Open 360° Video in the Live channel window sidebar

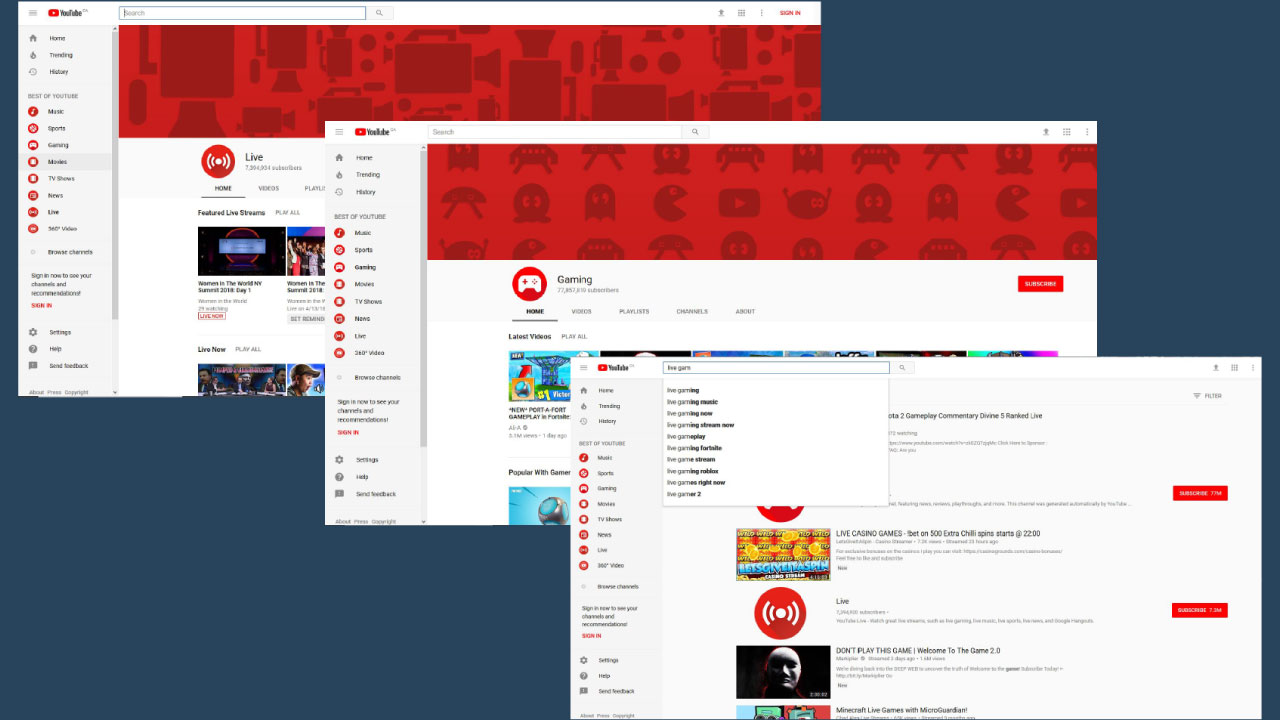point(50,228)
